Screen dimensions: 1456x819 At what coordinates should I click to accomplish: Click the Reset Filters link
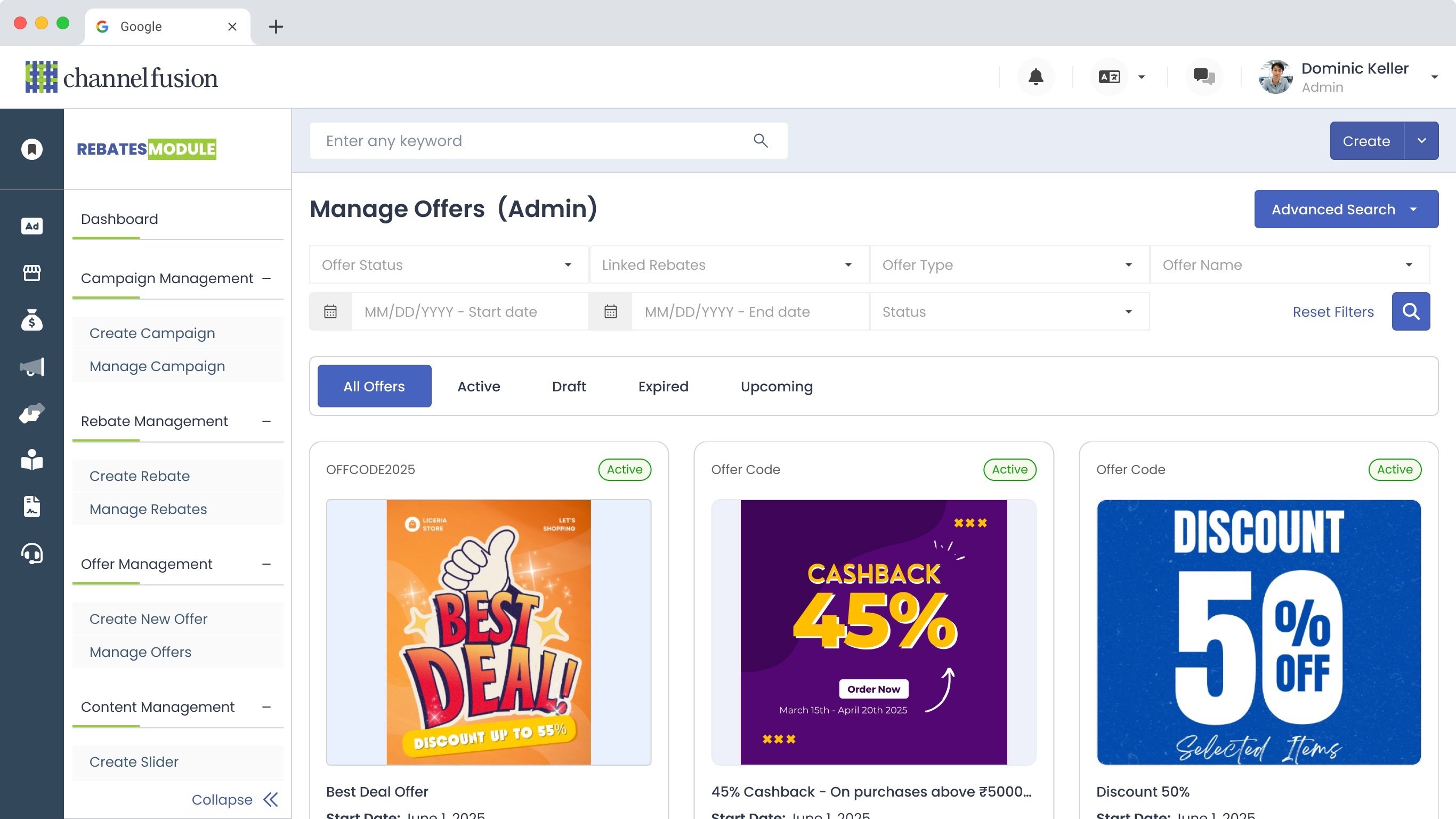(1333, 311)
